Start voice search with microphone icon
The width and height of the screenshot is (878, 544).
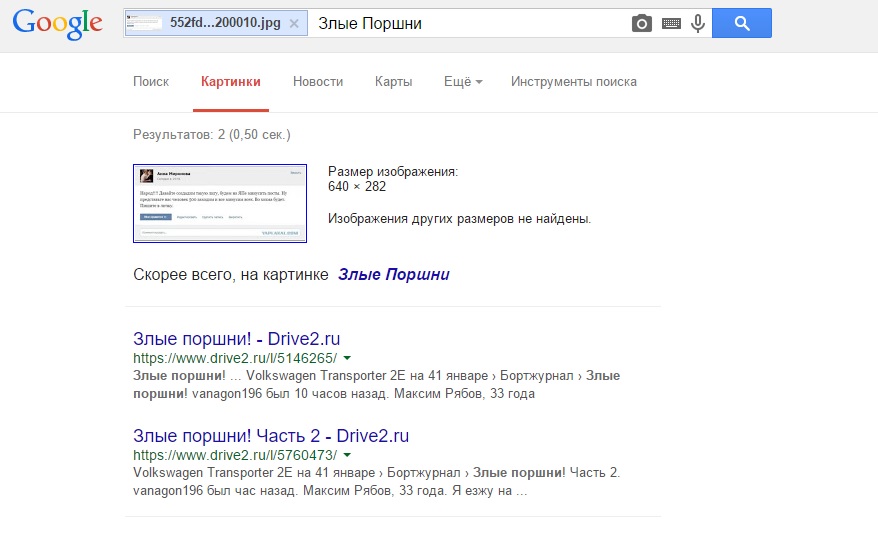(x=698, y=24)
